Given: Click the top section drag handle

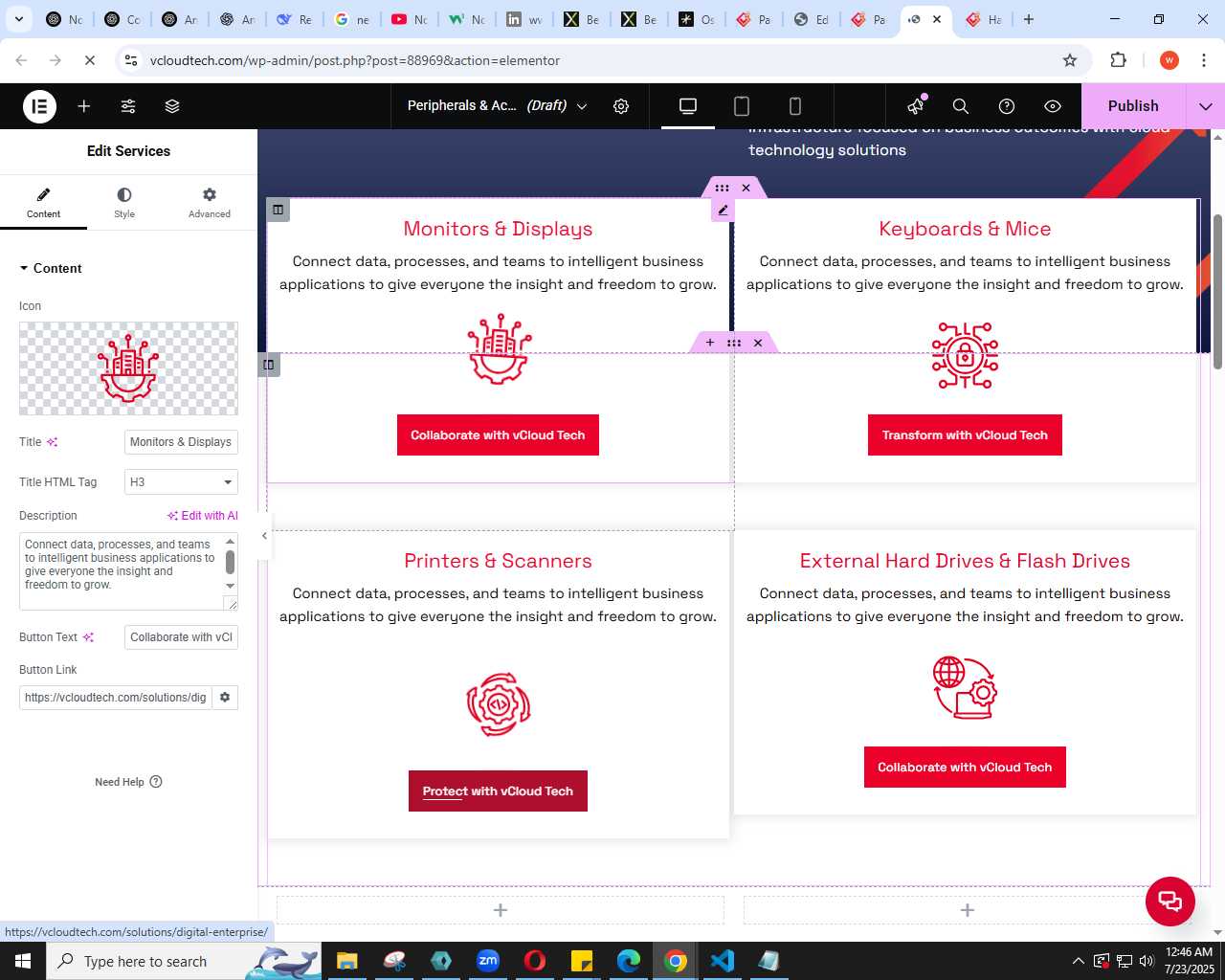Looking at the screenshot, I should 722,188.
